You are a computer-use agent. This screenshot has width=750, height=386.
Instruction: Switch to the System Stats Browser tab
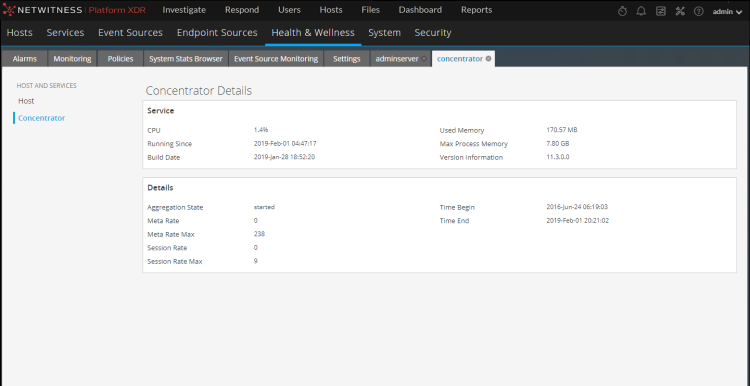[x=186, y=59]
